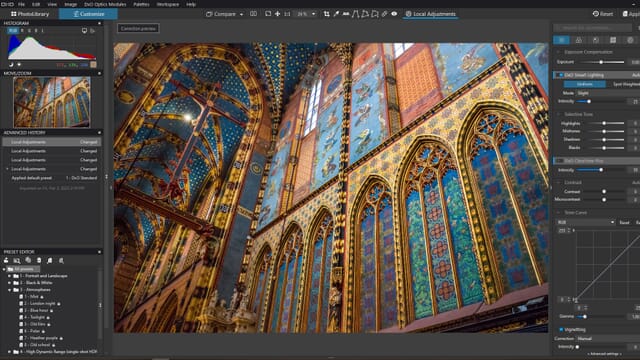Toggle DxO ClearView Plus on/off
This screenshot has height=360, width=640.
(560, 161)
